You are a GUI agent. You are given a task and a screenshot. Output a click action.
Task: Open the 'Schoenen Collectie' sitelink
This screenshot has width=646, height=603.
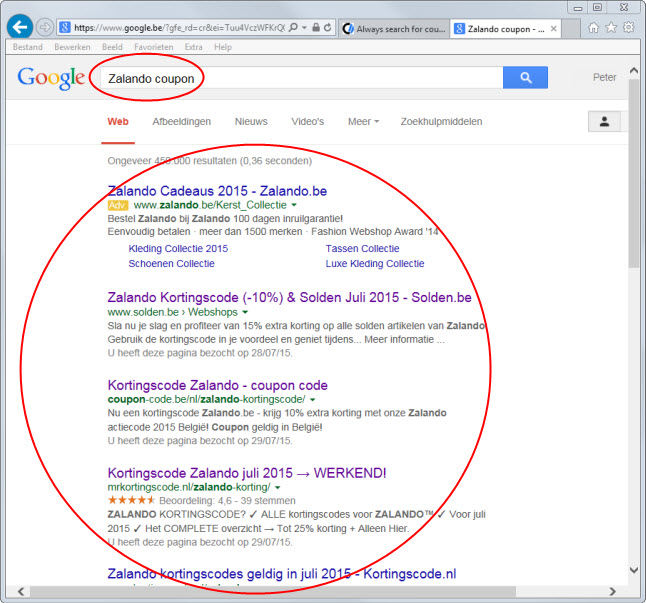pos(171,263)
